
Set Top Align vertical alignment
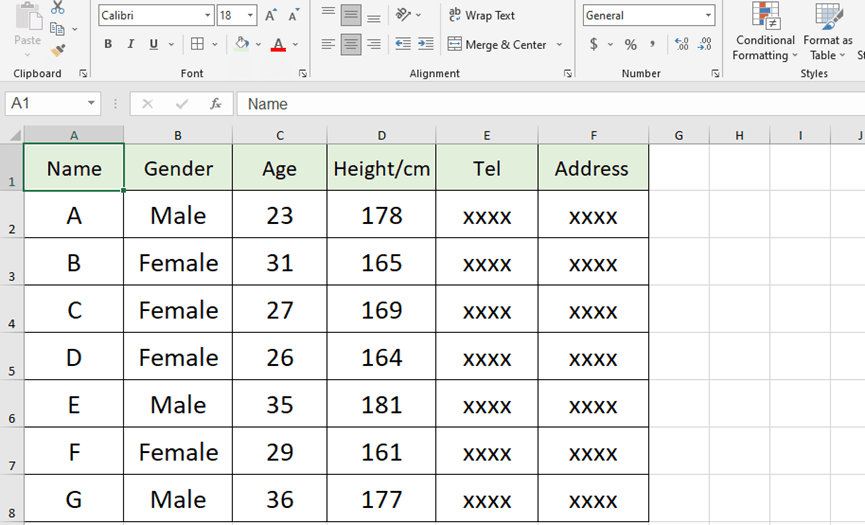pyautogui.click(x=328, y=15)
